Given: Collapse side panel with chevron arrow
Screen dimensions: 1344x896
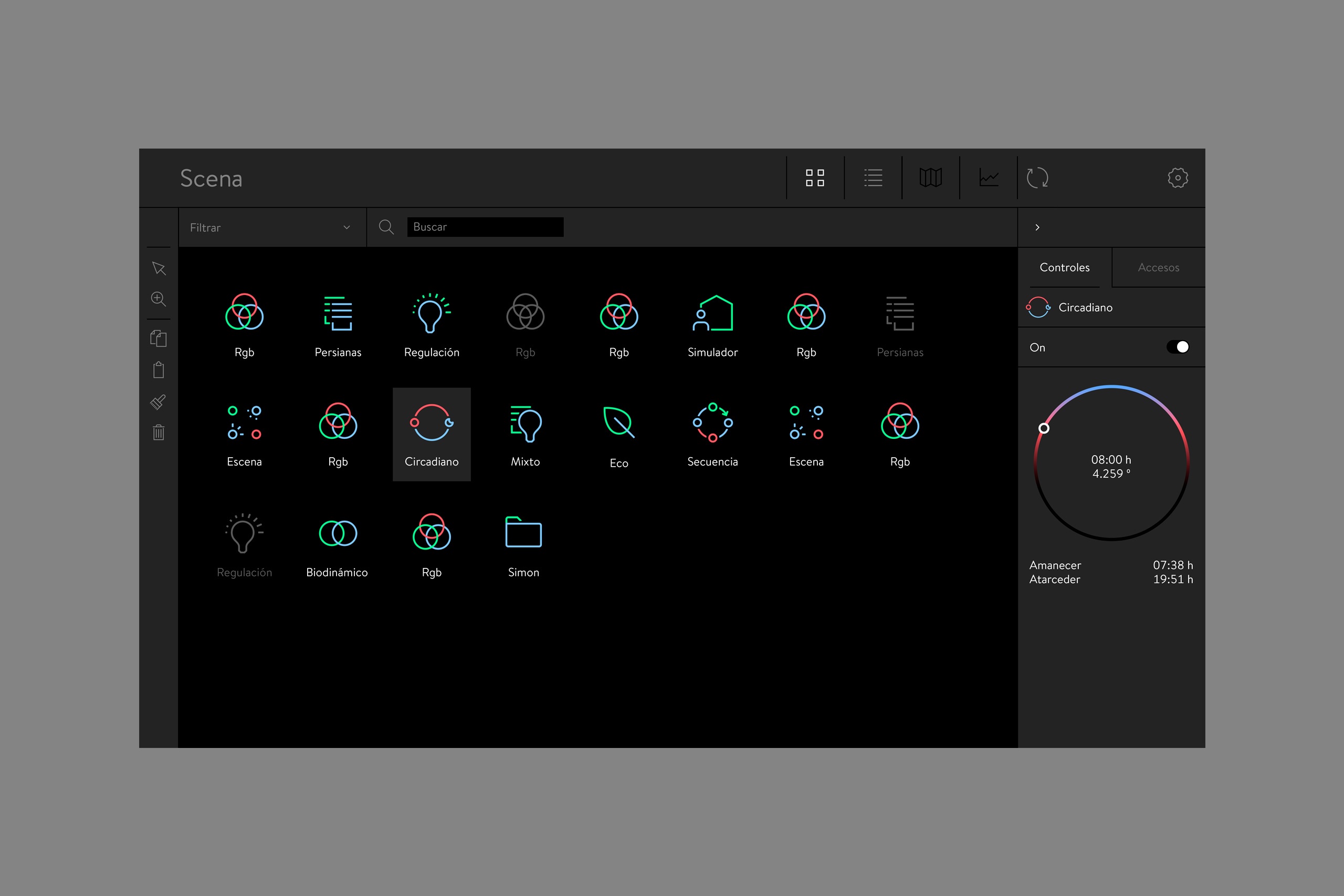Looking at the screenshot, I should [1037, 227].
